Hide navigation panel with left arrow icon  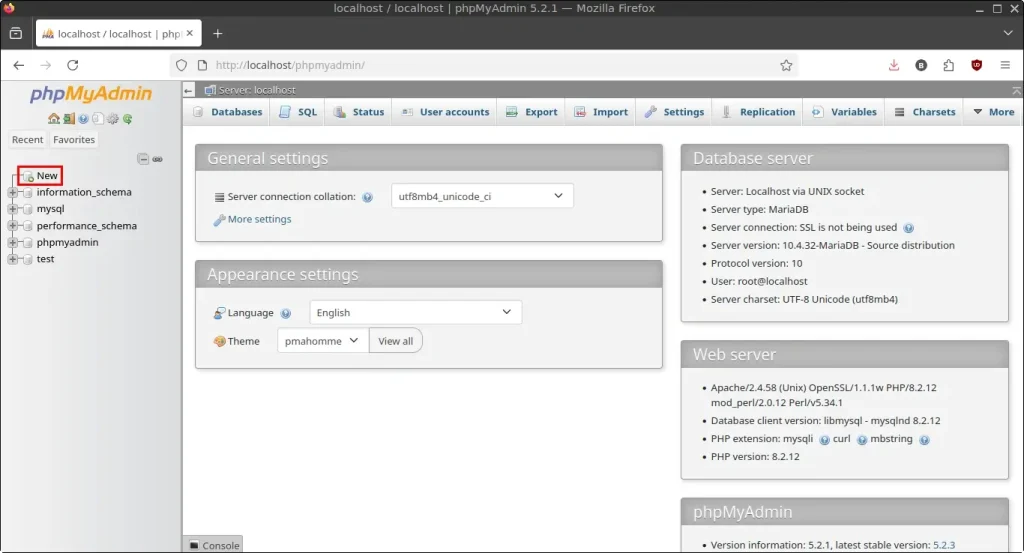188,90
